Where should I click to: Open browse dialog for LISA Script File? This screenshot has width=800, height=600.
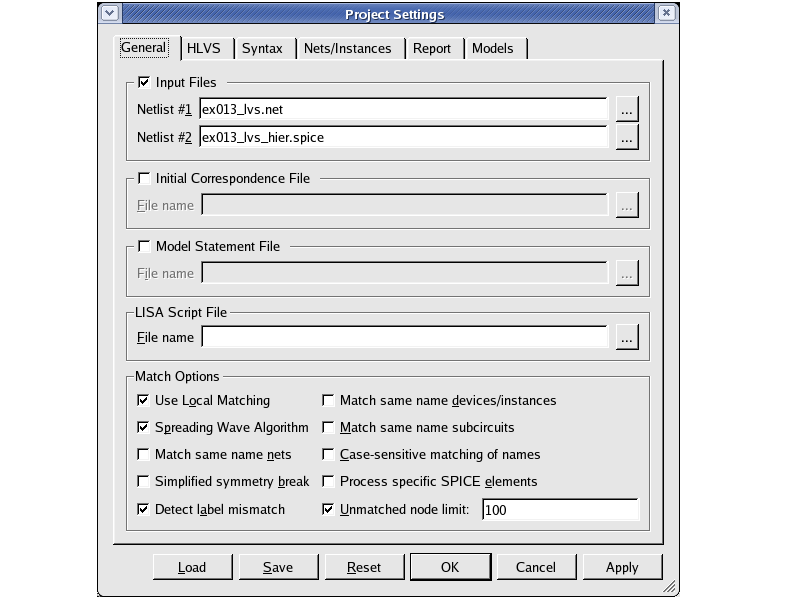tap(627, 337)
